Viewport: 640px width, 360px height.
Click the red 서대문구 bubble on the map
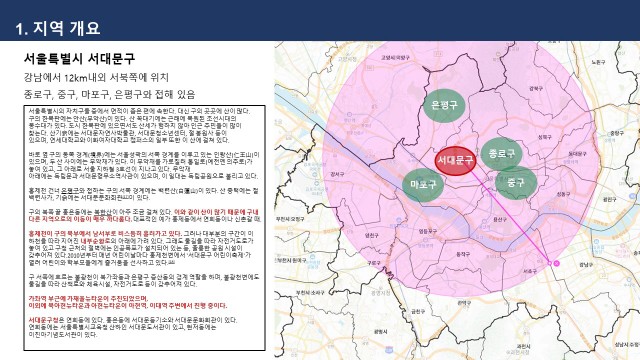pyautogui.click(x=456, y=160)
